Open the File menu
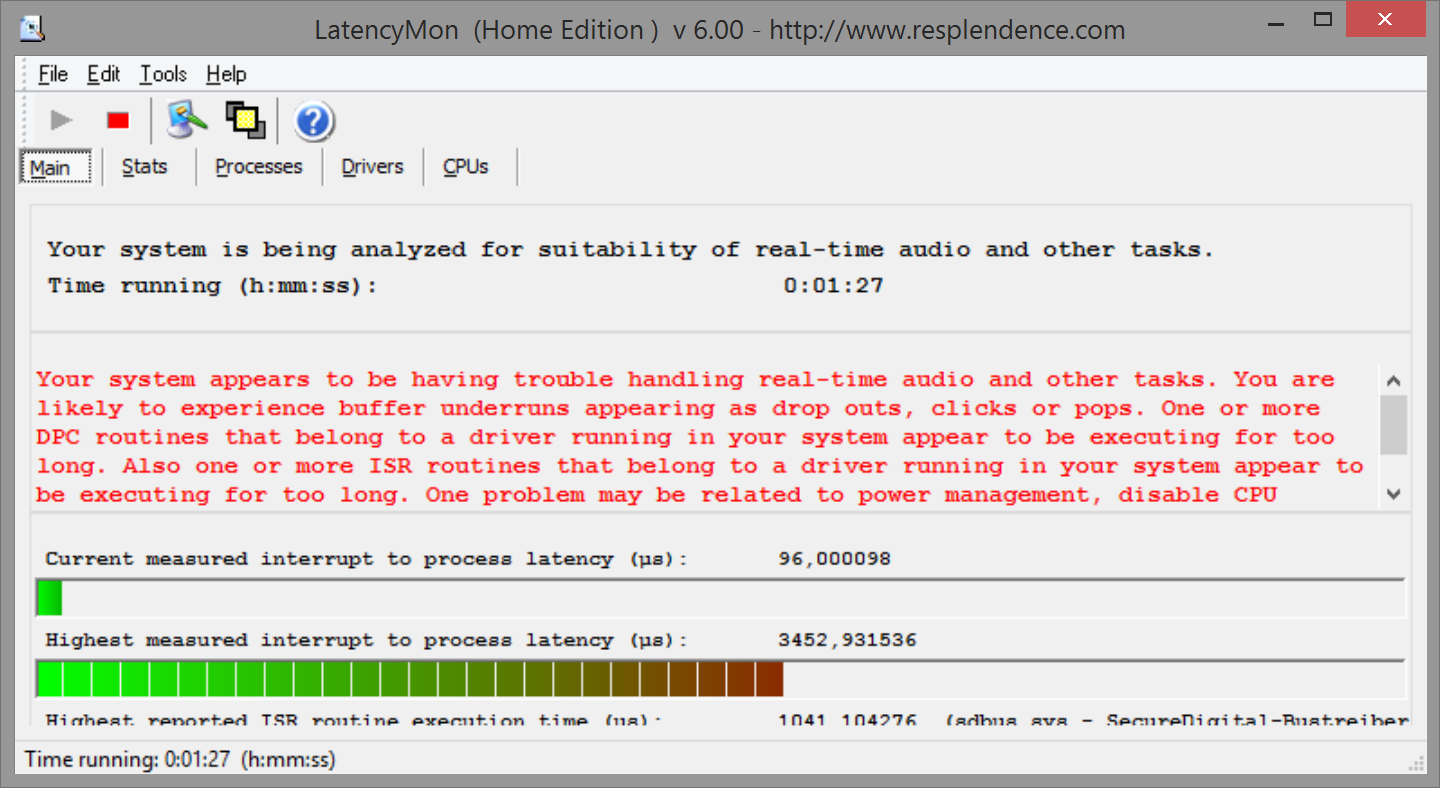Viewport: 1440px width, 788px height. pyautogui.click(x=53, y=74)
